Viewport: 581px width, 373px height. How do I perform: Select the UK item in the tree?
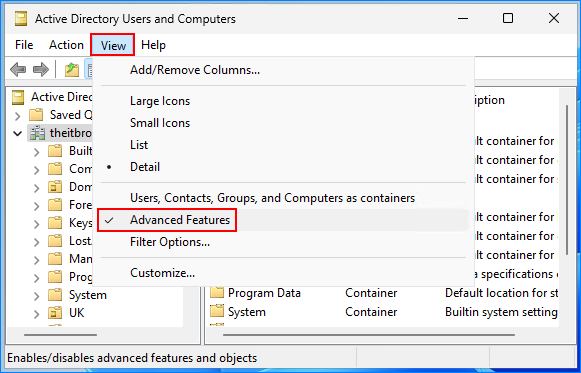[77, 313]
